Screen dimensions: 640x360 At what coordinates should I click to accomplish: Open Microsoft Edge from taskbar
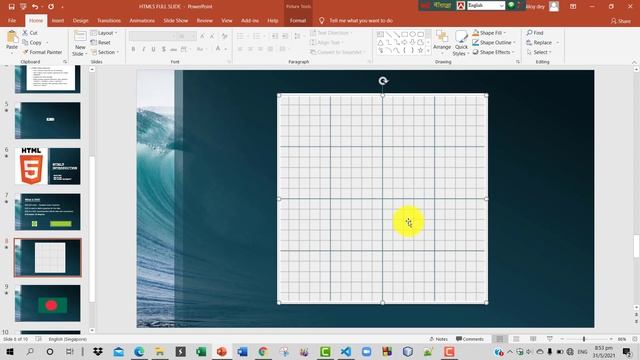tap(139, 352)
